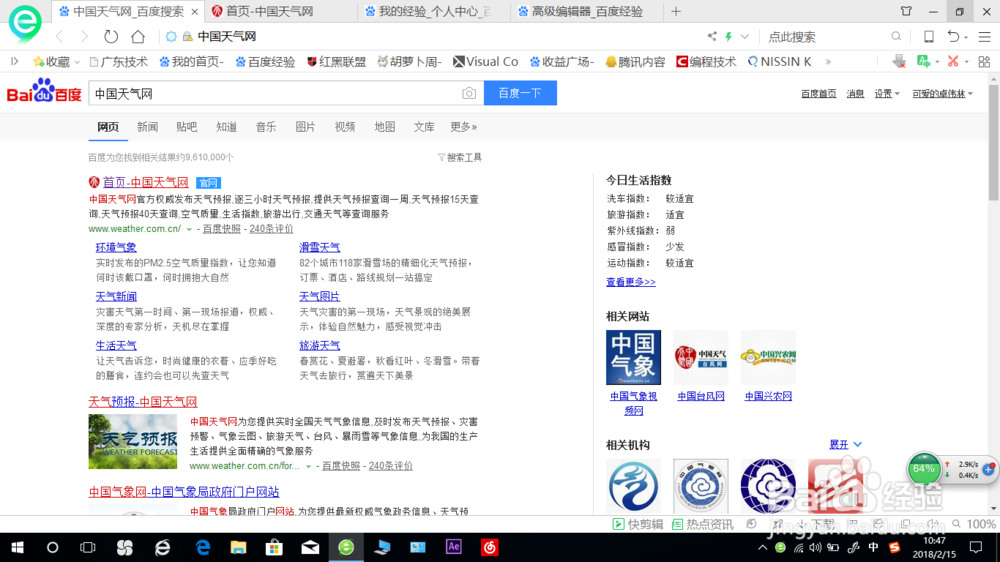Viewport: 1000px width, 562px height.
Task: Reload the page with refresh icon
Action: pyautogui.click(x=111, y=36)
